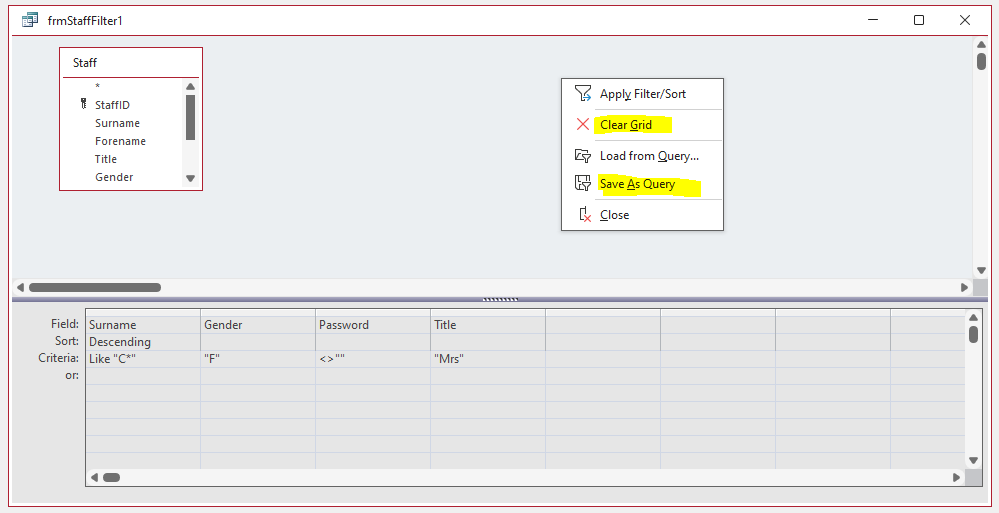Select Forename field in Staff table
This screenshot has height=513, width=999.
pos(122,141)
